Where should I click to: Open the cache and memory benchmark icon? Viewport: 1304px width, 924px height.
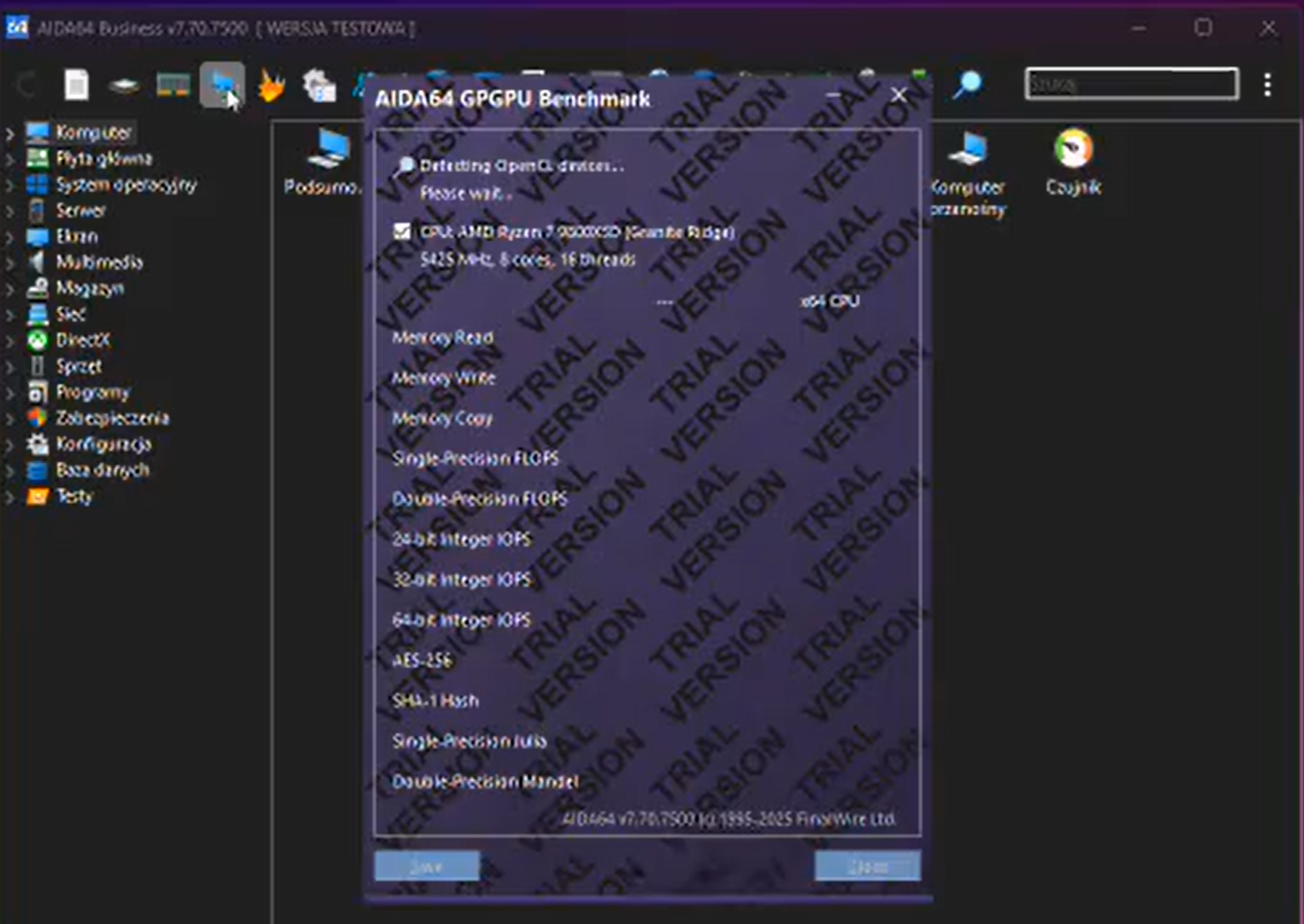[173, 86]
